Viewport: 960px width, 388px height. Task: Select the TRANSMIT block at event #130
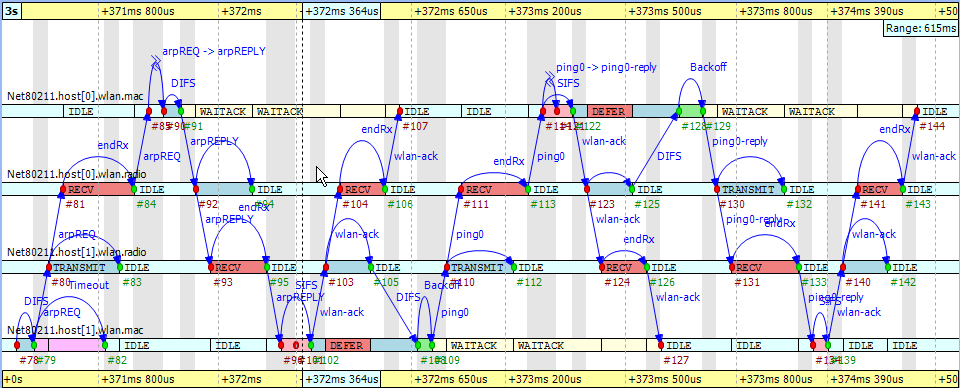coord(750,189)
